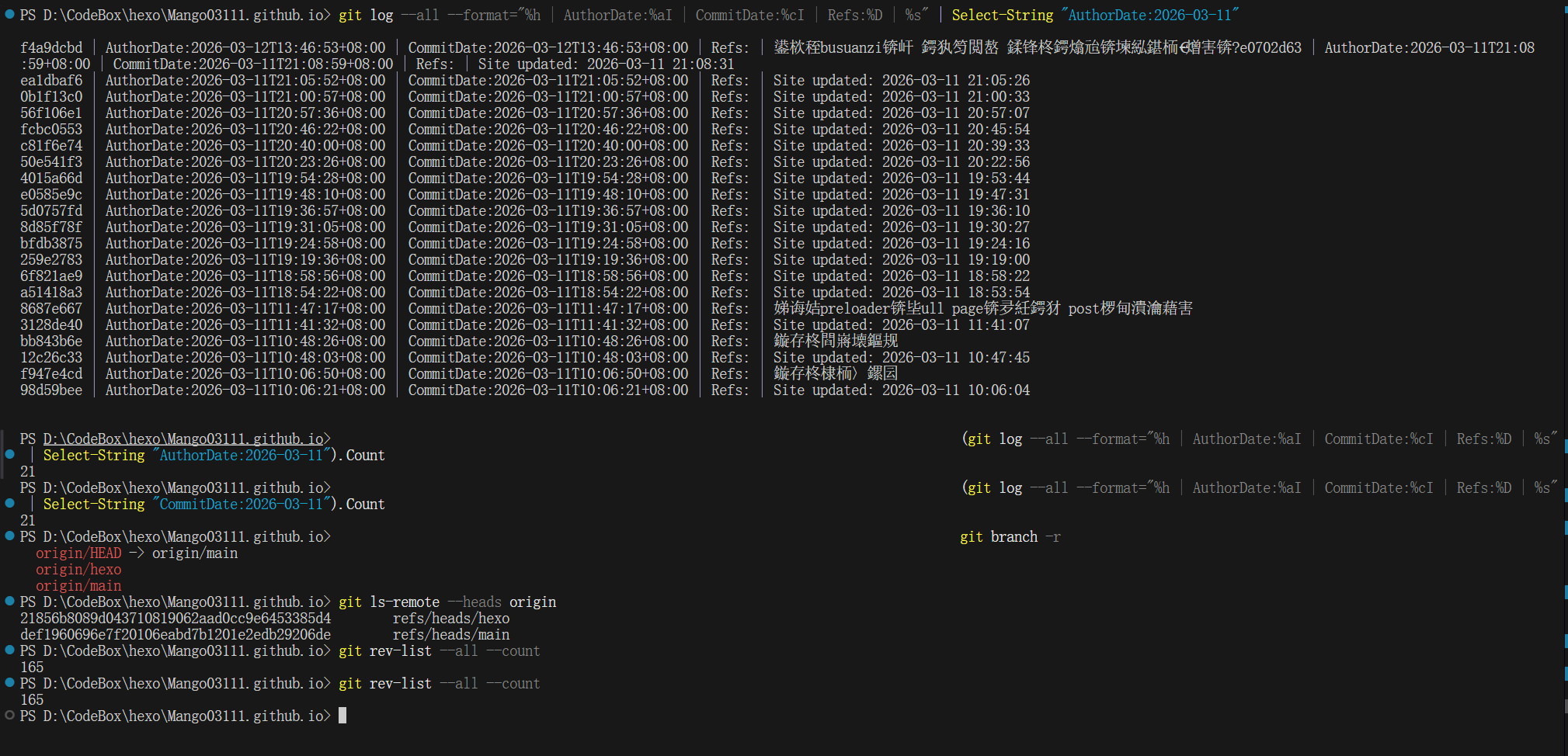This screenshot has width=1568, height=756.
Task: Click the 'refs/heads/main' ref entry
Action: pyautogui.click(x=451, y=634)
